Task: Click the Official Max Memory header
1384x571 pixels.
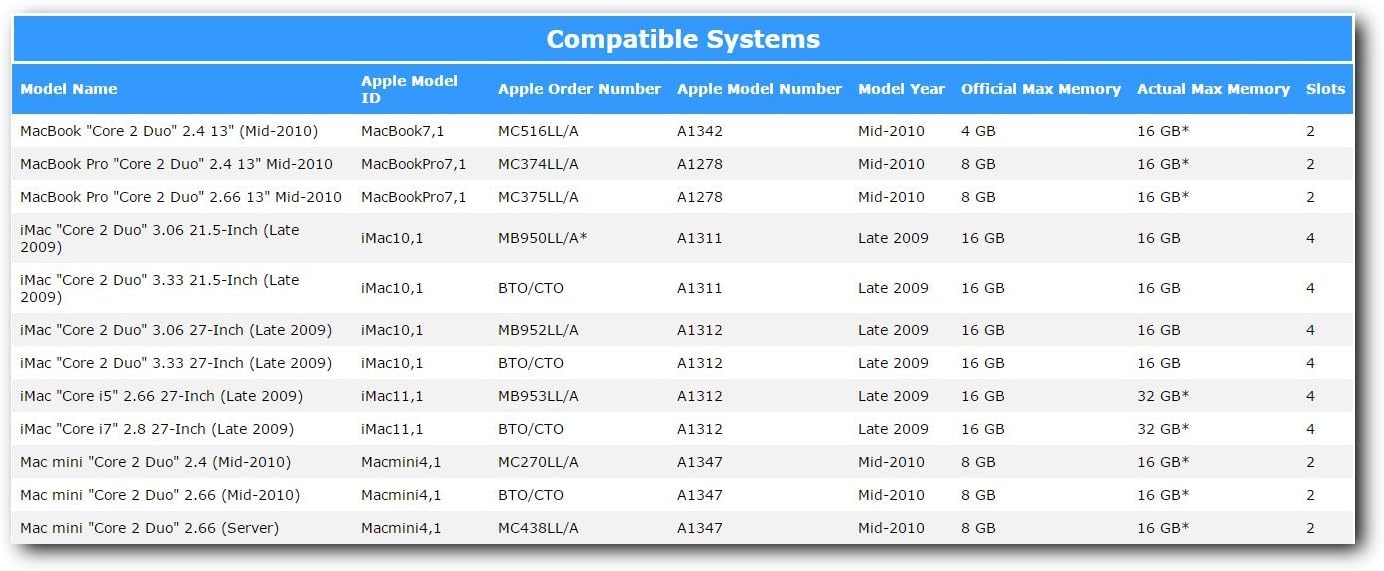Action: pyautogui.click(x=1041, y=89)
